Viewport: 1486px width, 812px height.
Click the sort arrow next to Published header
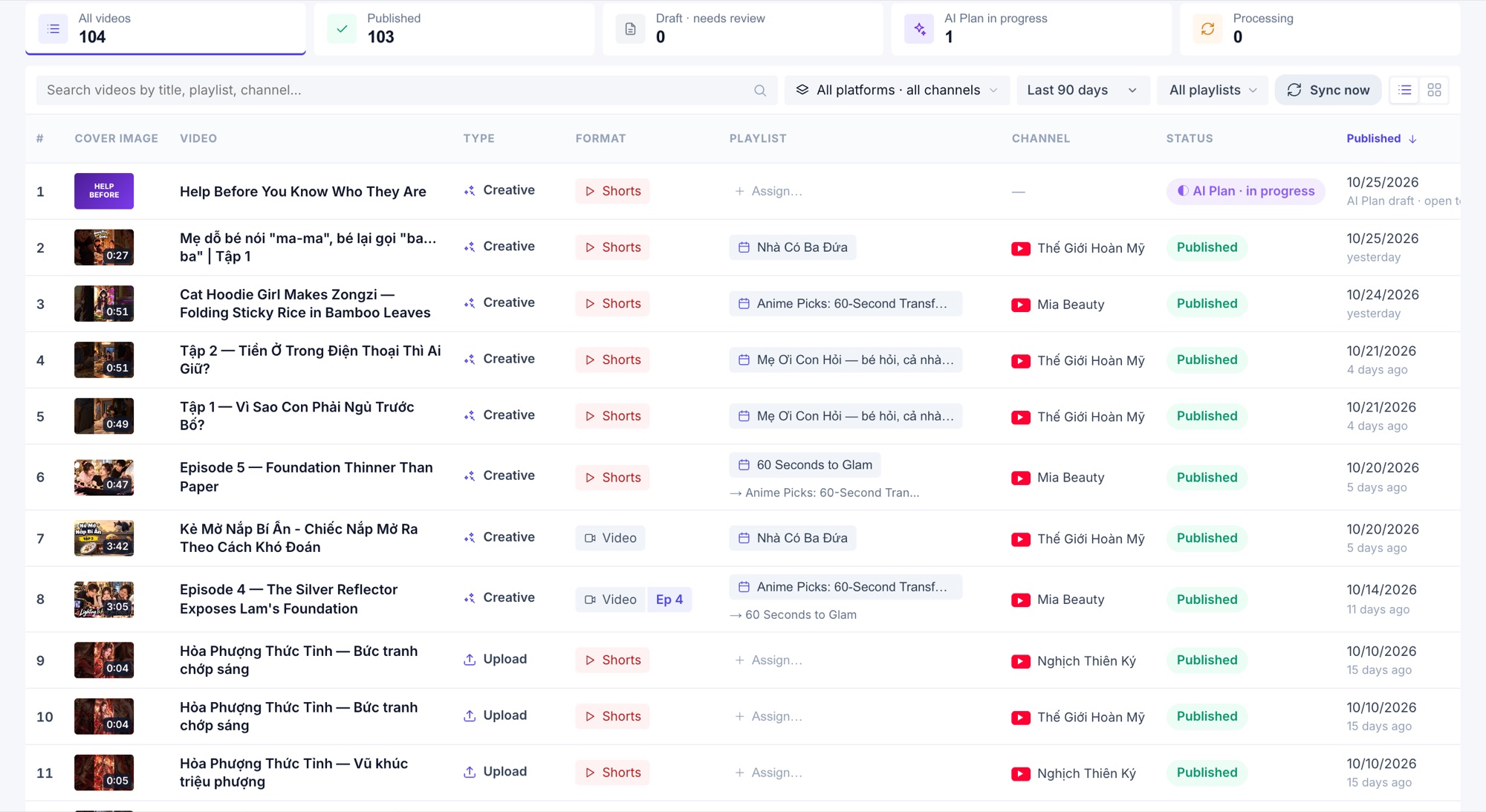pyautogui.click(x=1412, y=139)
